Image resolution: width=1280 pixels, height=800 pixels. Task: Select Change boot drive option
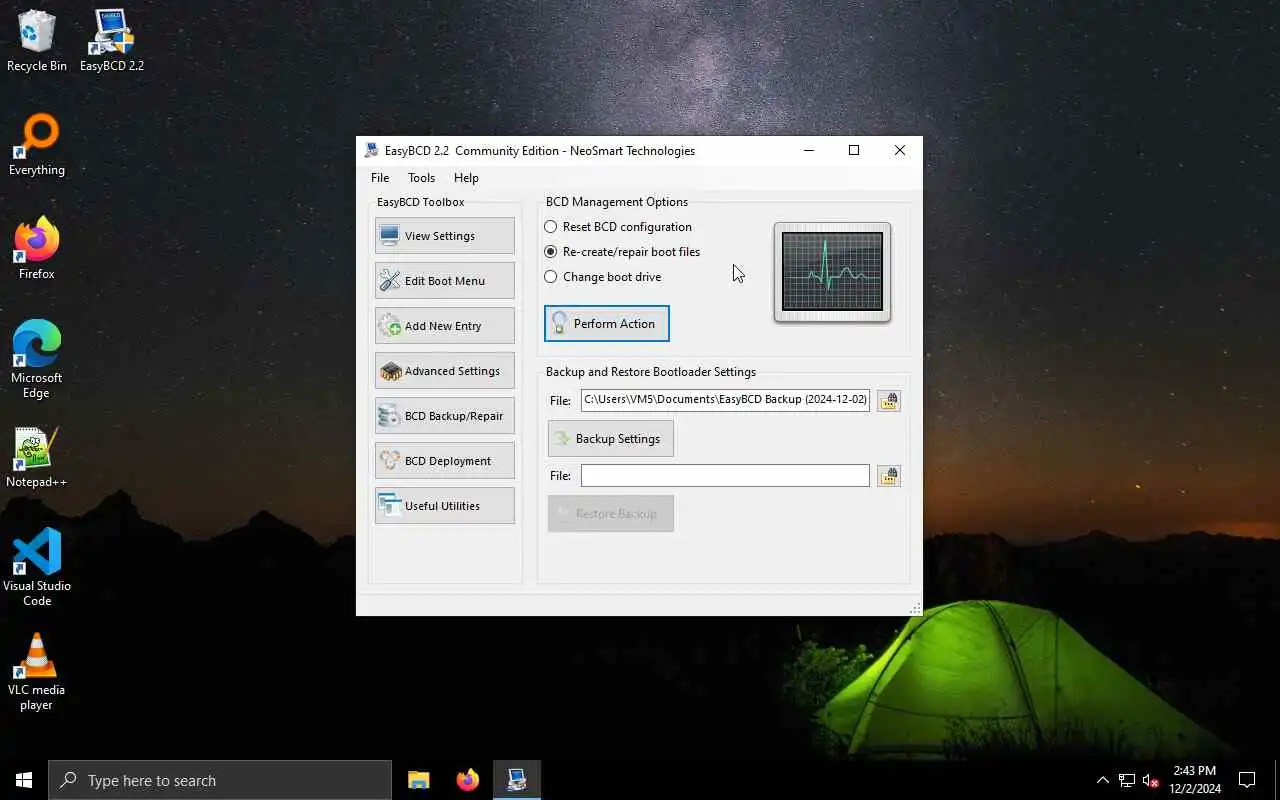[603, 277]
